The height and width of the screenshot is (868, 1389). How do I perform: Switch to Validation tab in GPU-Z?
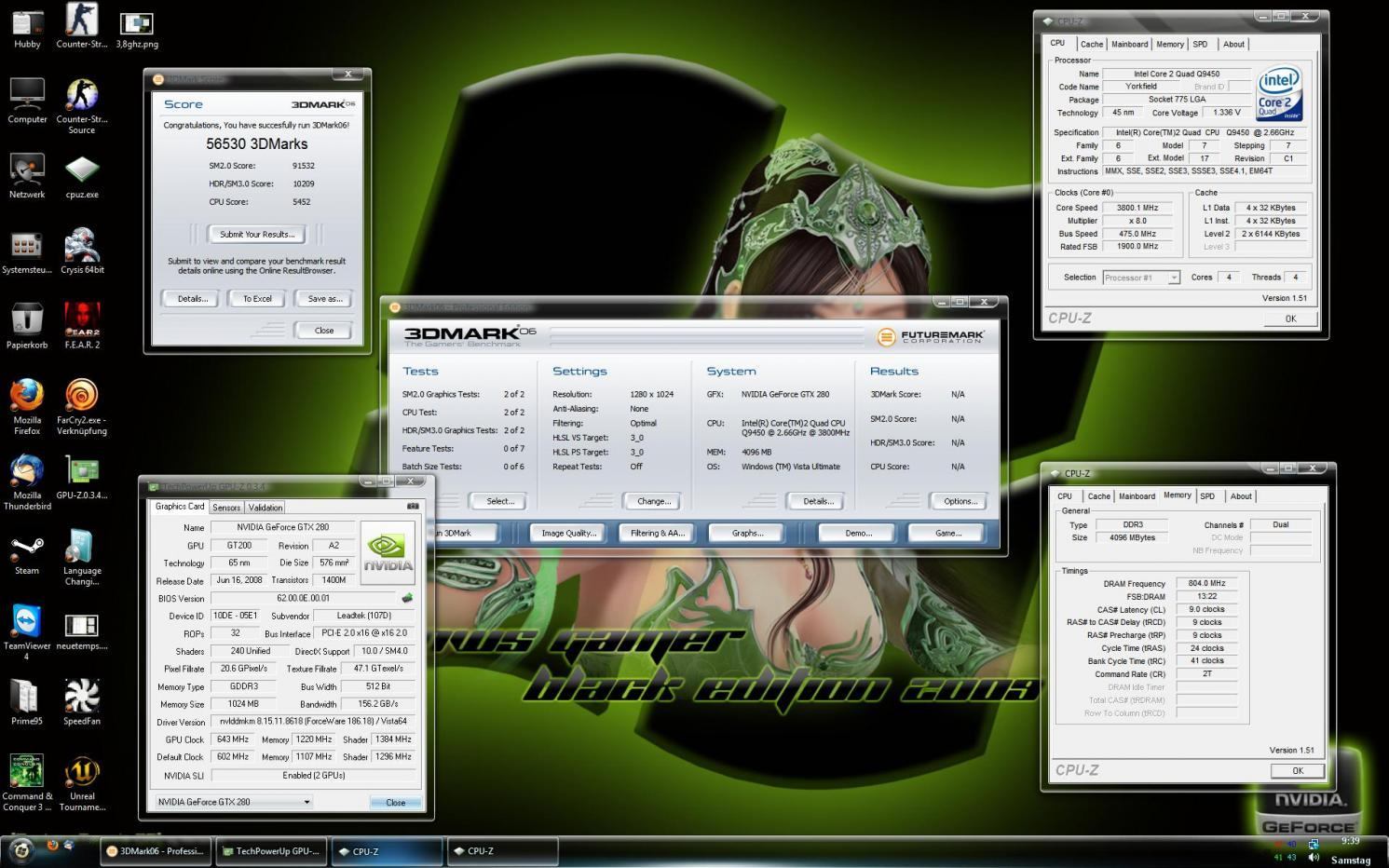click(x=266, y=508)
